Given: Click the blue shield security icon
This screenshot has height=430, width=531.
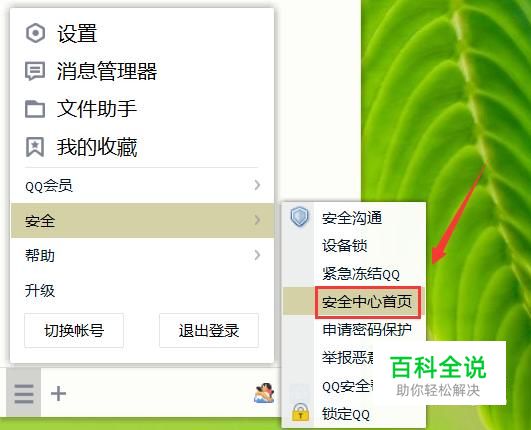Looking at the screenshot, I should point(299,217).
